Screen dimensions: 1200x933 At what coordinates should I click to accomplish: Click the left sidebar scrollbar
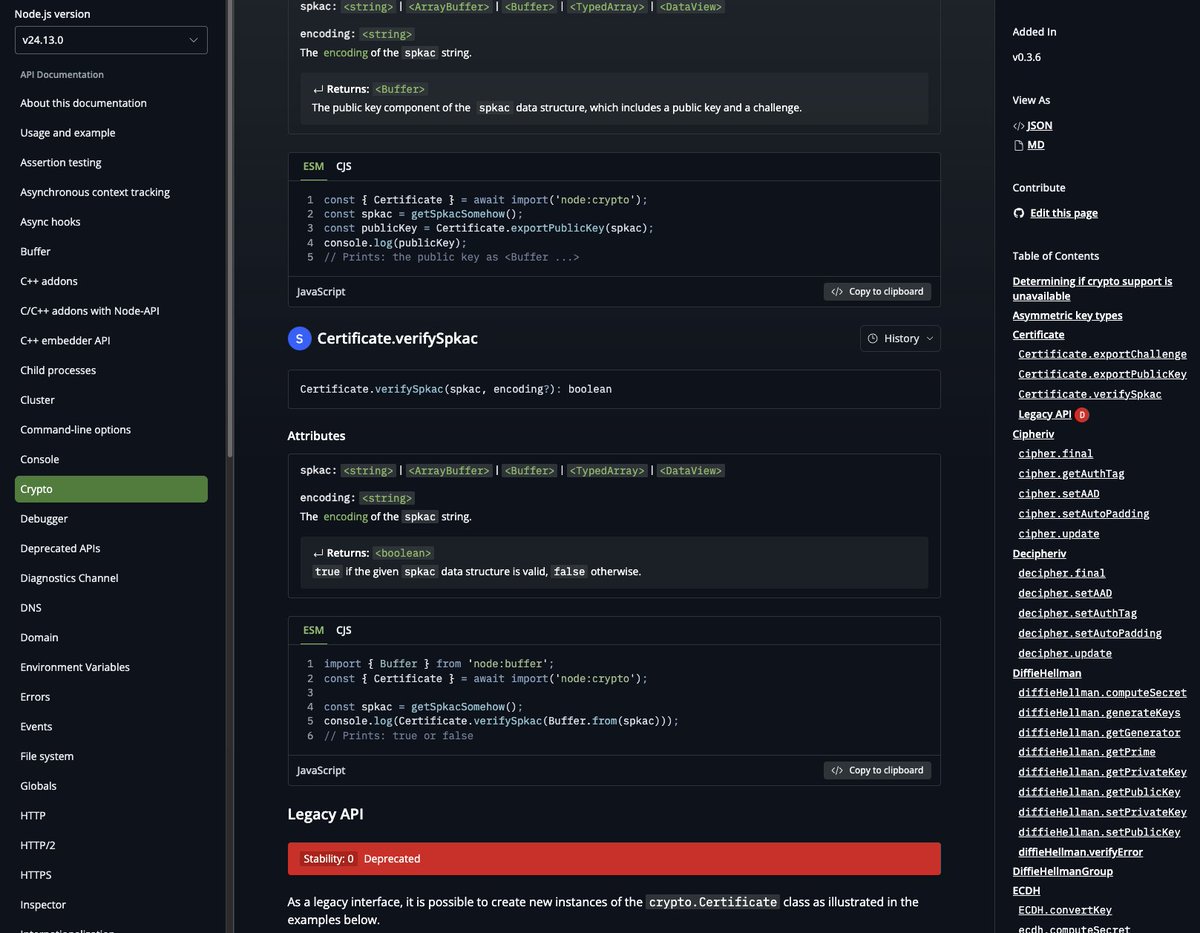click(229, 230)
